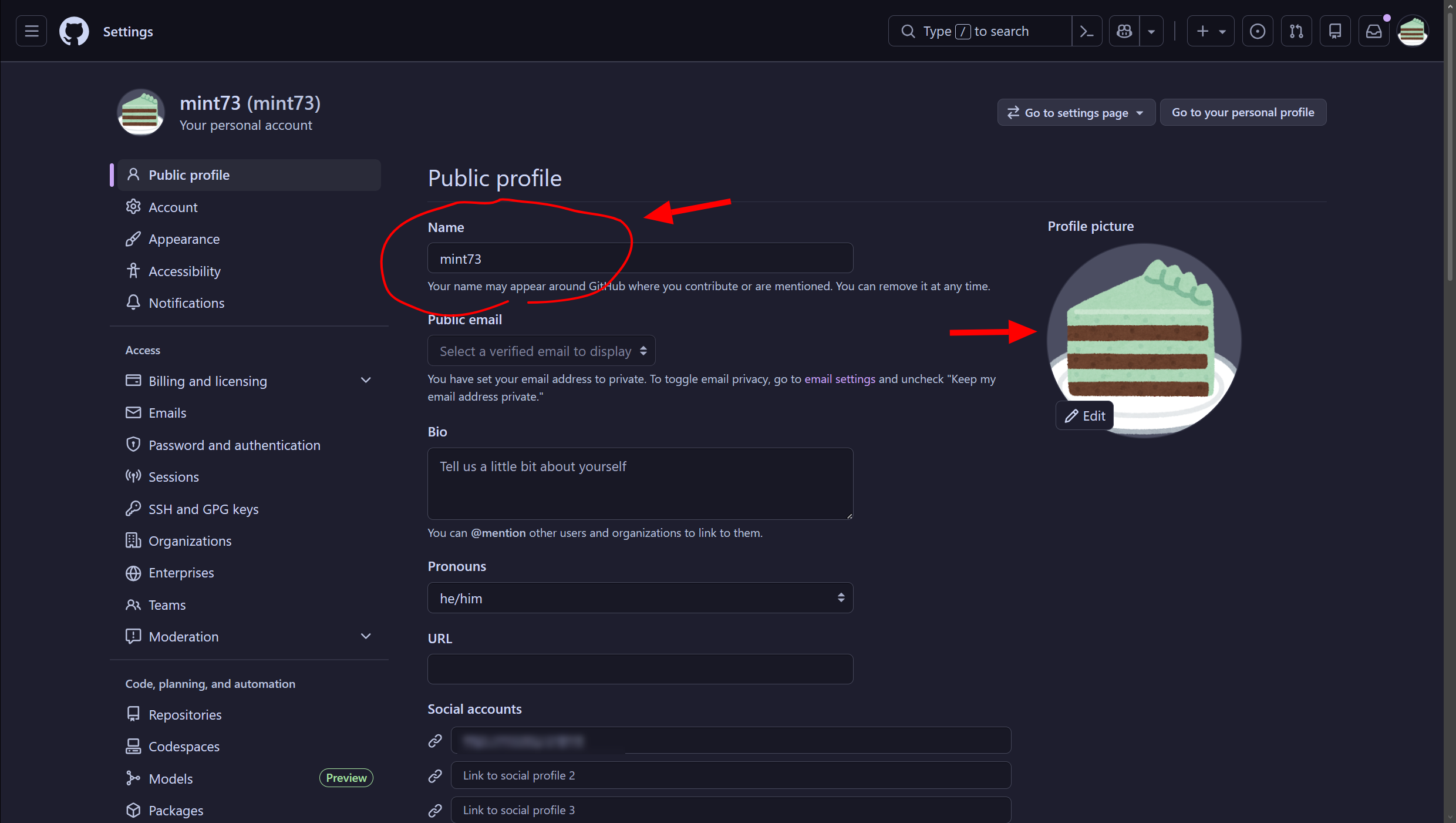Click the Type / to search box

[980, 31]
